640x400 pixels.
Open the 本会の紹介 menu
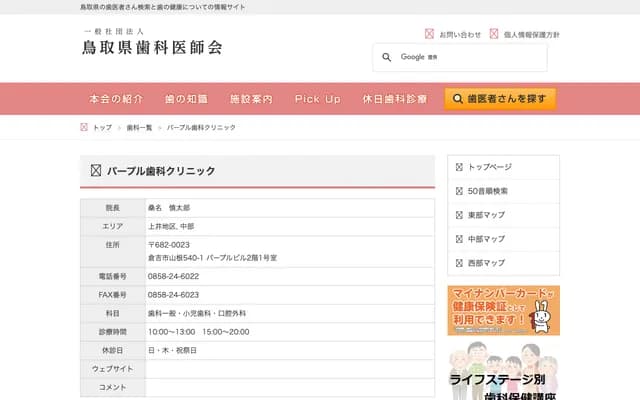[x=116, y=99]
